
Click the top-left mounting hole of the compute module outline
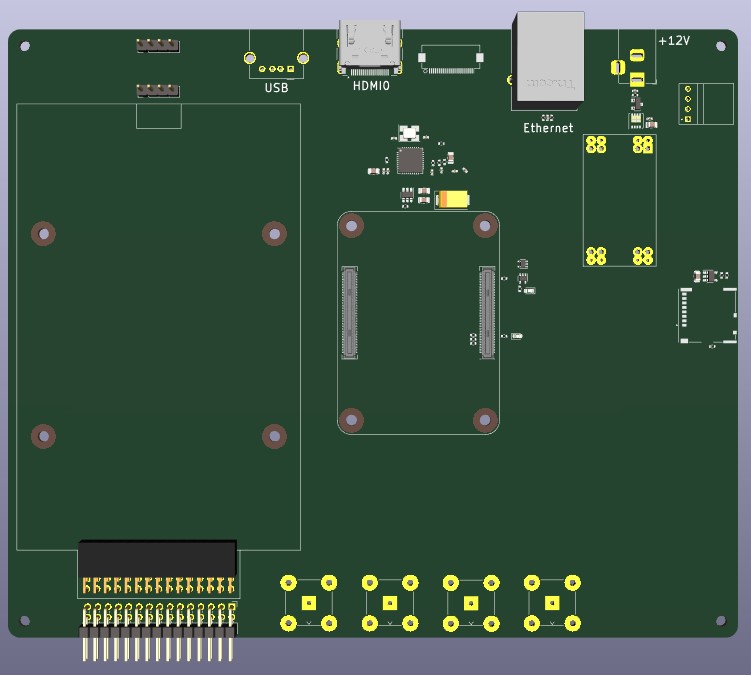coord(352,225)
